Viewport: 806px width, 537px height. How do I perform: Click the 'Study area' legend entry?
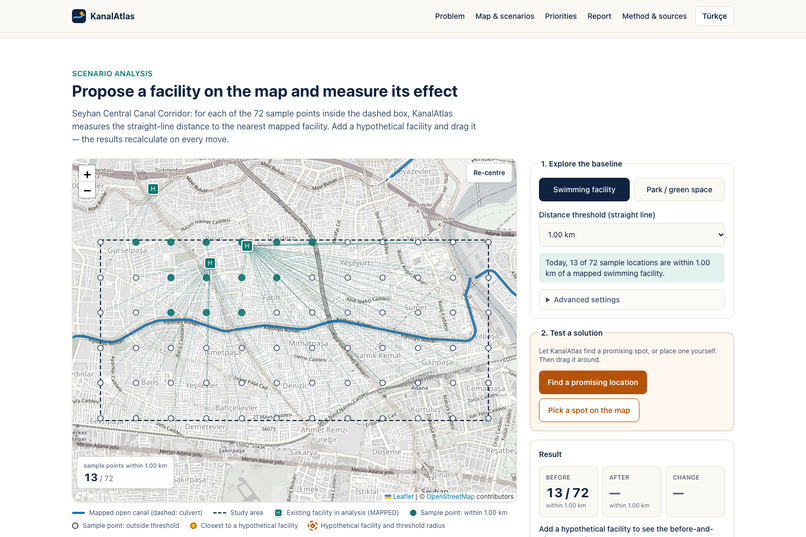(238, 512)
